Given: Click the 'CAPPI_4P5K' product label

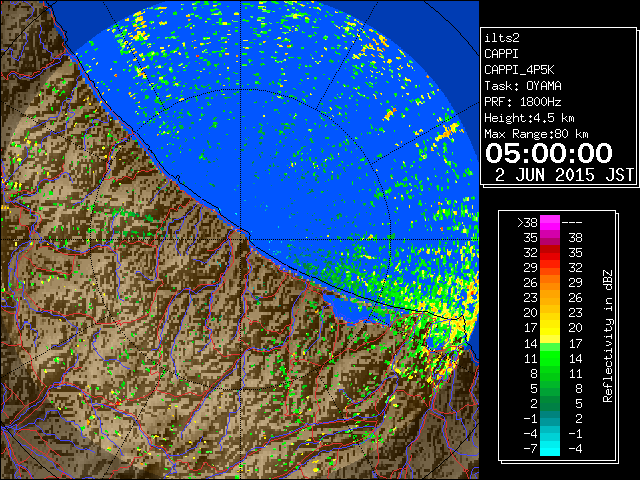Looking at the screenshot, I should 519,70.
